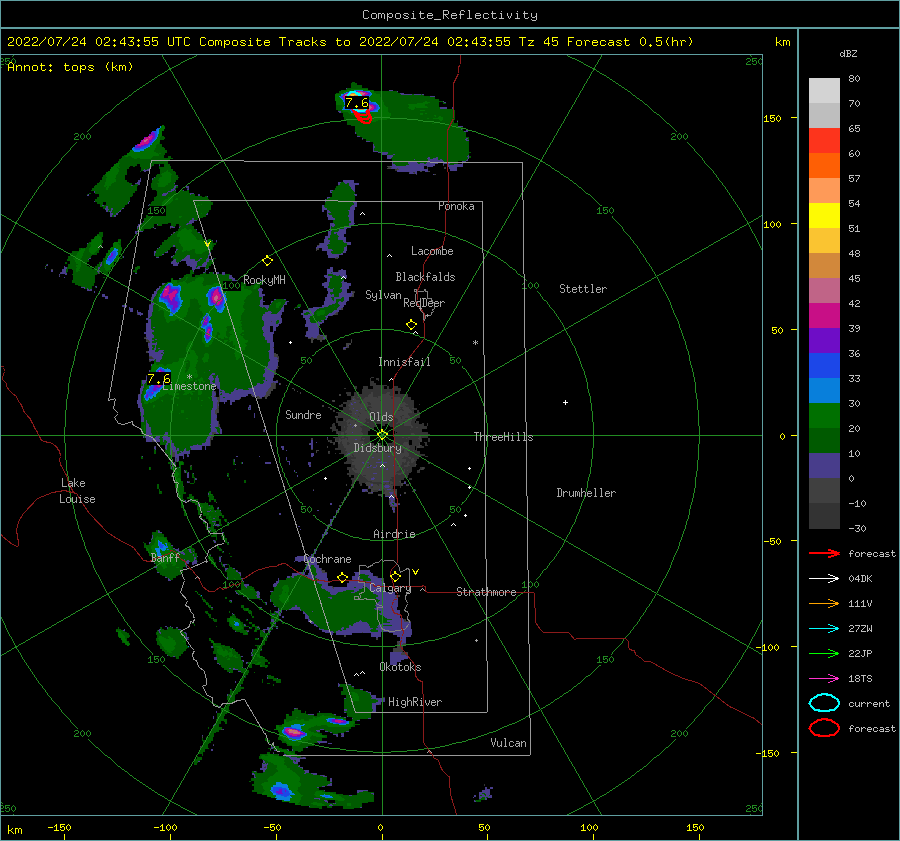
Task: Click the green 22JP arrow legend icon
Action: coord(824,653)
